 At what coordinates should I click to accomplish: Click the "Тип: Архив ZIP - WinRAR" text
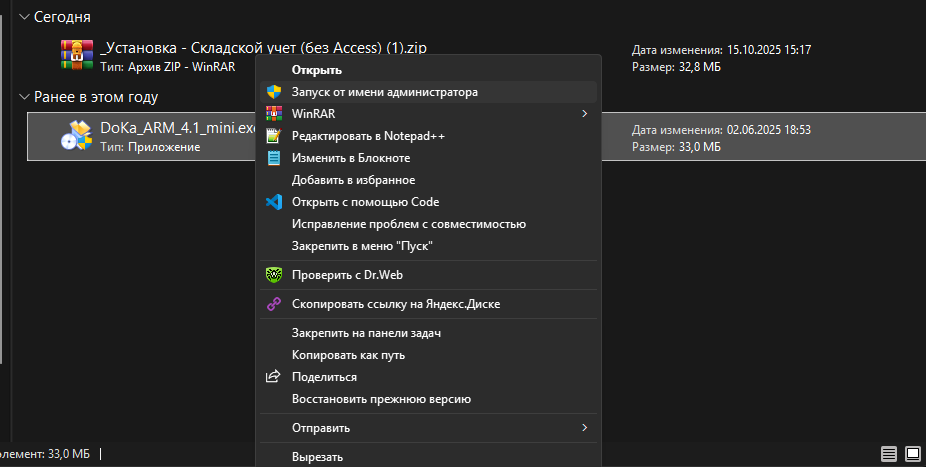168,67
